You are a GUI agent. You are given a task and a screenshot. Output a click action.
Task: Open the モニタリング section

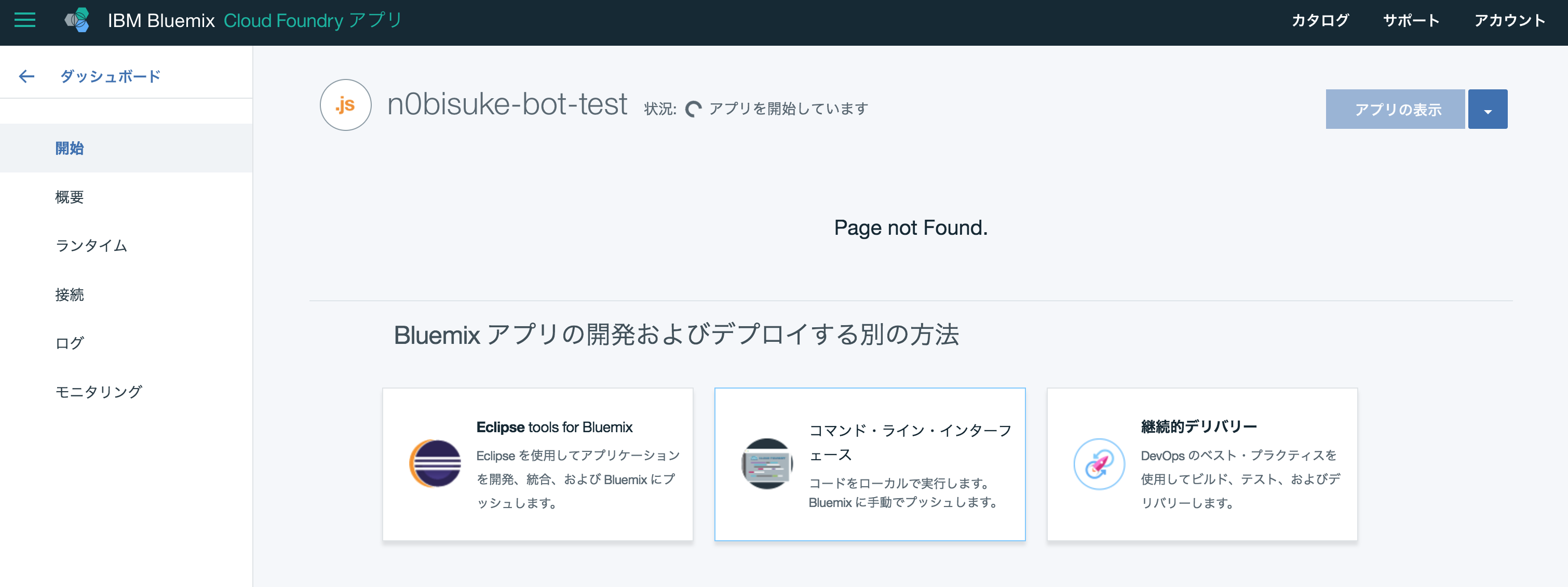click(x=98, y=392)
